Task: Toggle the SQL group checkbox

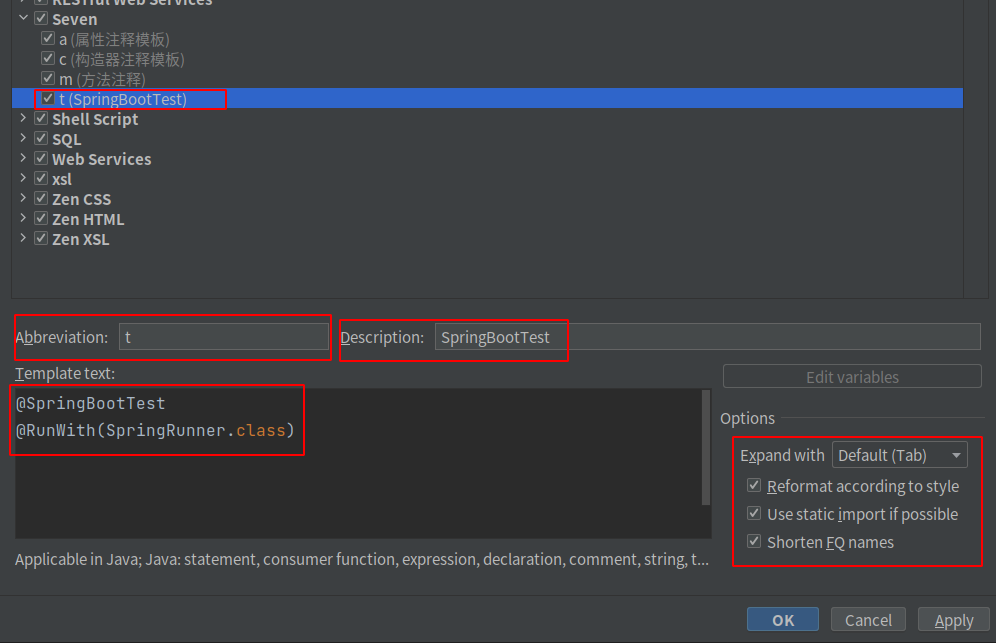Action: point(41,138)
